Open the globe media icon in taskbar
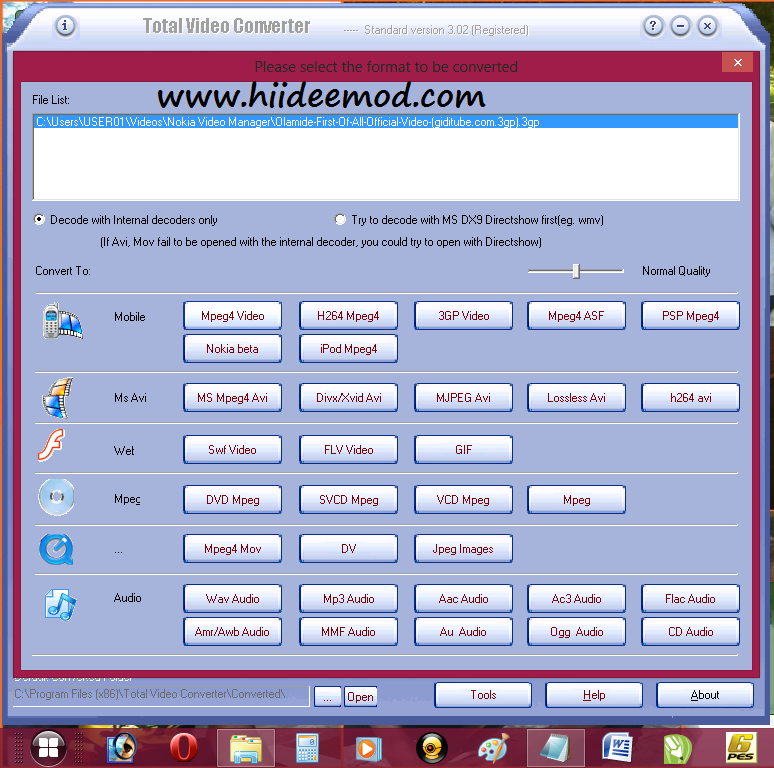Viewport: 774px width, 768px height. 121,747
